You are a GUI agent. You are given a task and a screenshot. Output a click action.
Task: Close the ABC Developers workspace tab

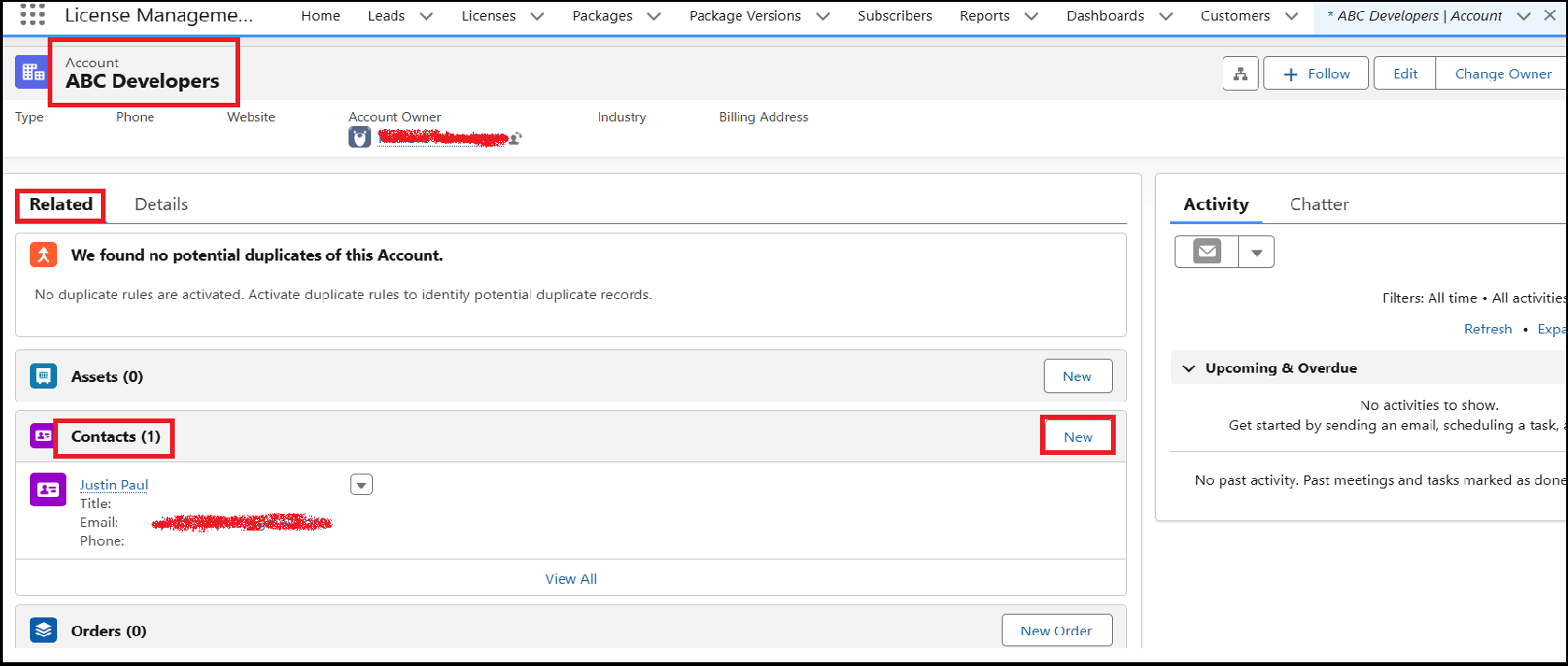point(1549,16)
